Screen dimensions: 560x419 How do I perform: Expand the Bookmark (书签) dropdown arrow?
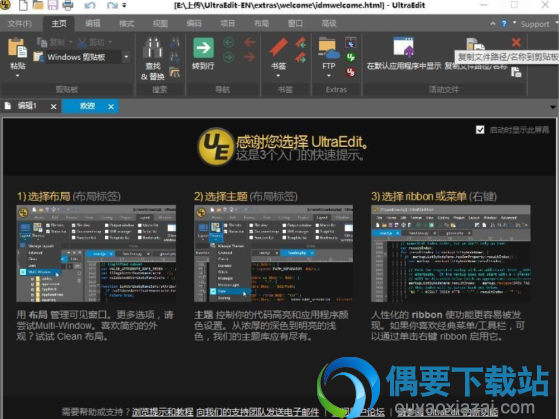point(278,76)
